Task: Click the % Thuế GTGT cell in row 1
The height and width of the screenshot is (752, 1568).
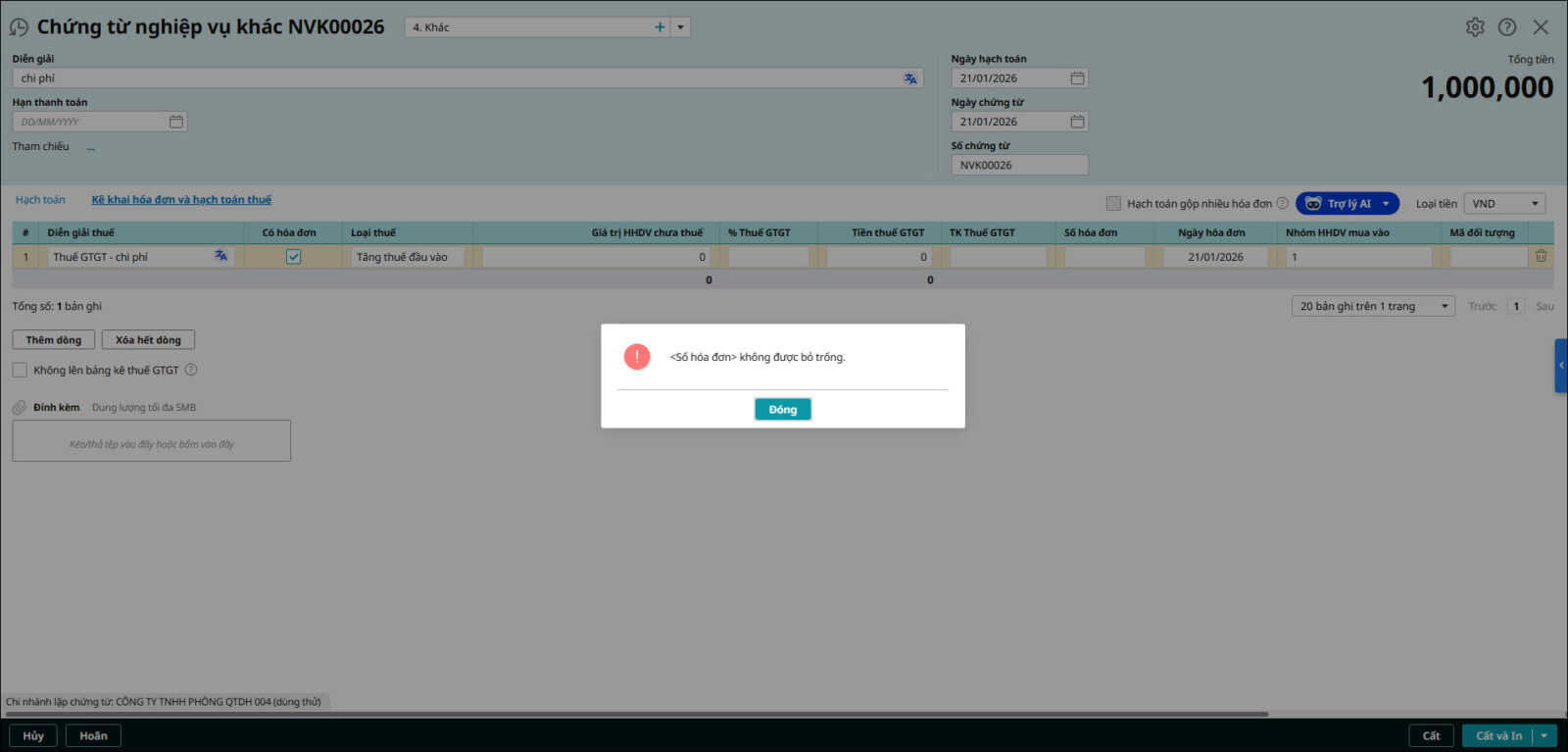Action: point(768,257)
